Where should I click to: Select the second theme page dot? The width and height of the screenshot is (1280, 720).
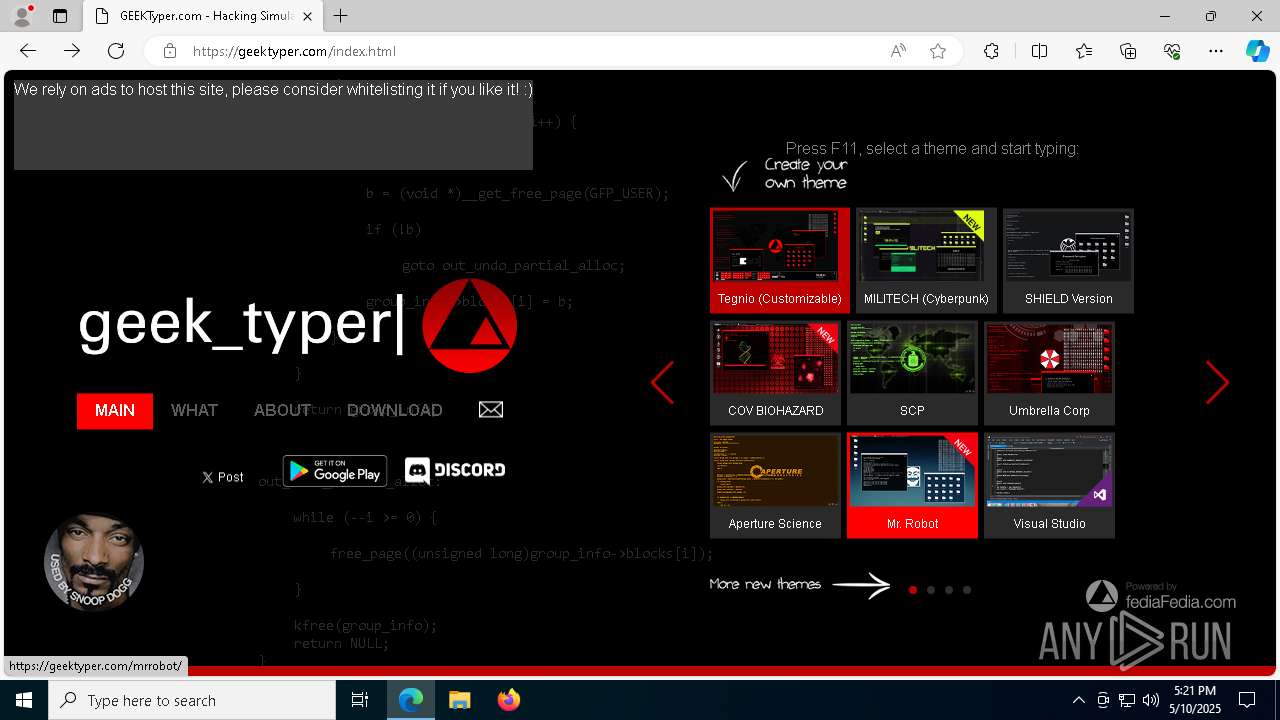[x=931, y=590]
